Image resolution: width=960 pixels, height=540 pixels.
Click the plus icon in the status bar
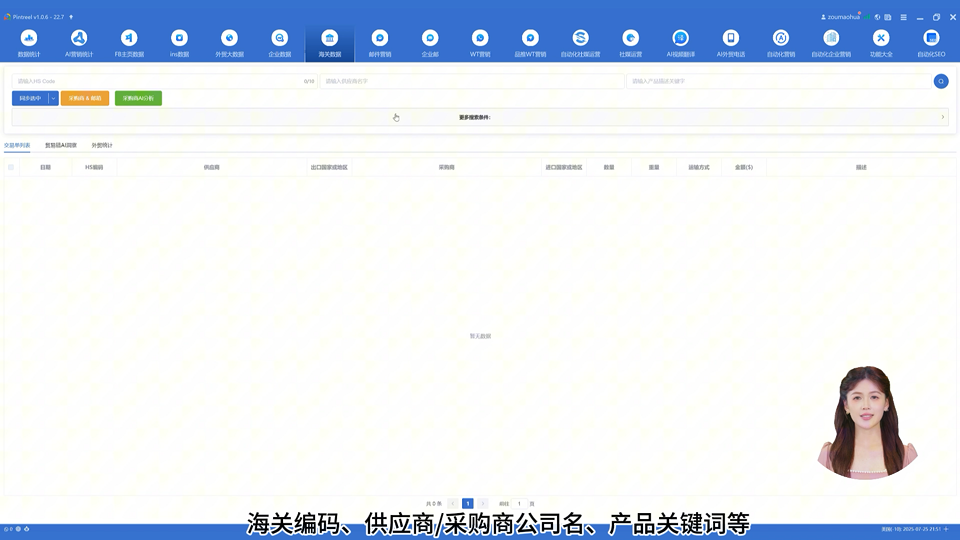pos(946,529)
